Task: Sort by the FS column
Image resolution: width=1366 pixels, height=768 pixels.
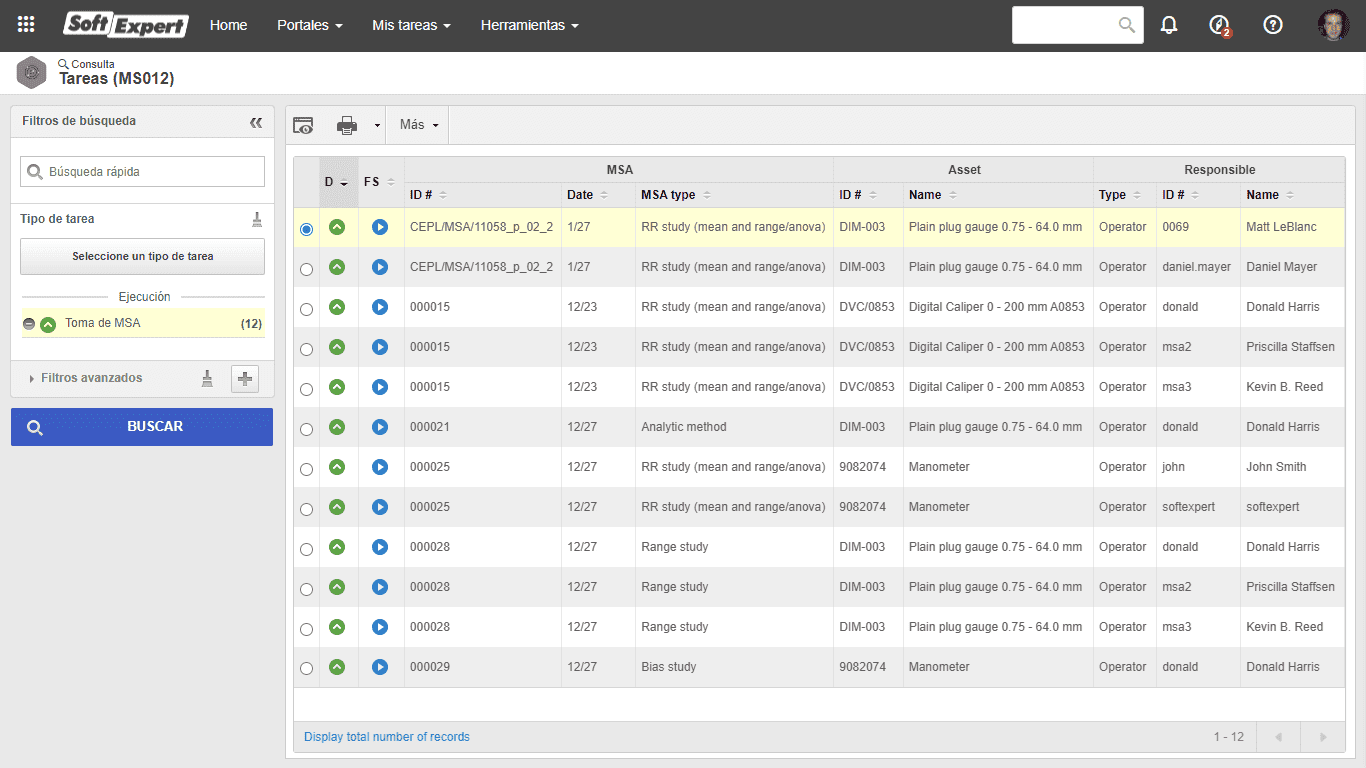Action: tap(379, 182)
